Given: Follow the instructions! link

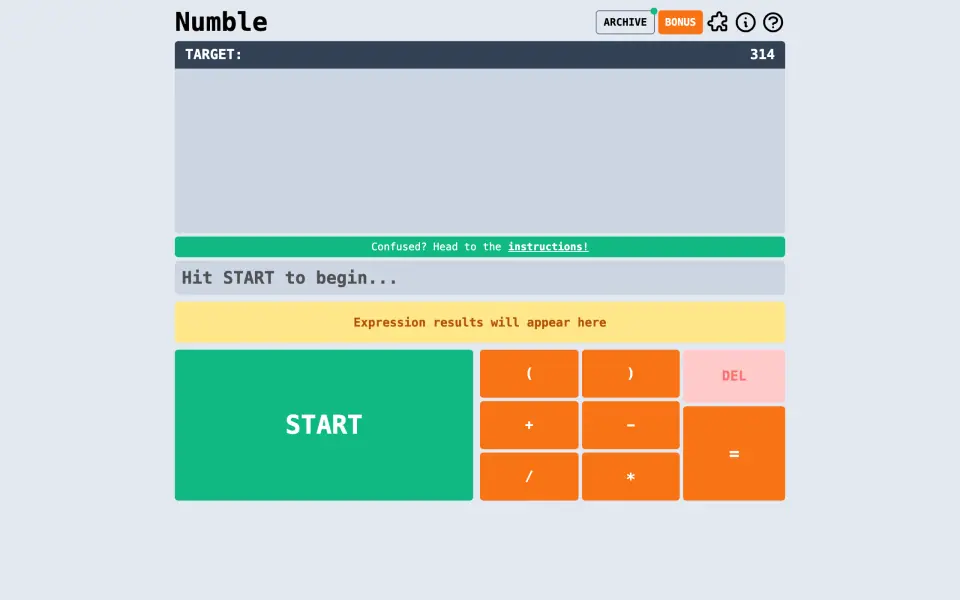Looking at the screenshot, I should (x=548, y=247).
